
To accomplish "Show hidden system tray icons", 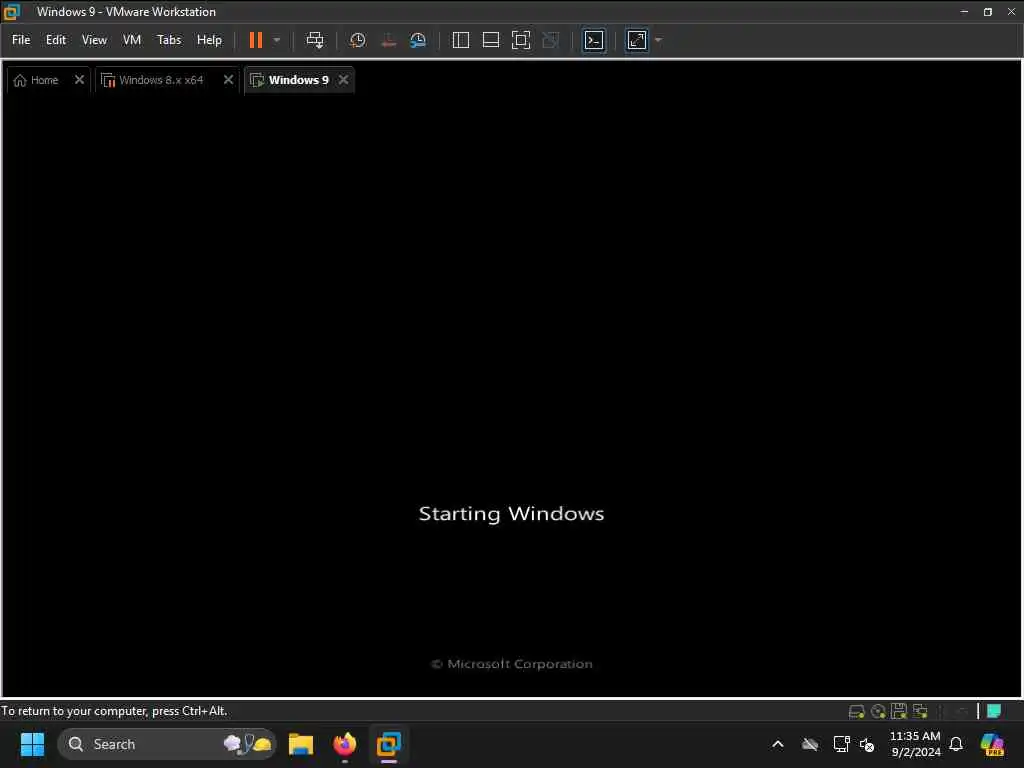I will 778,744.
